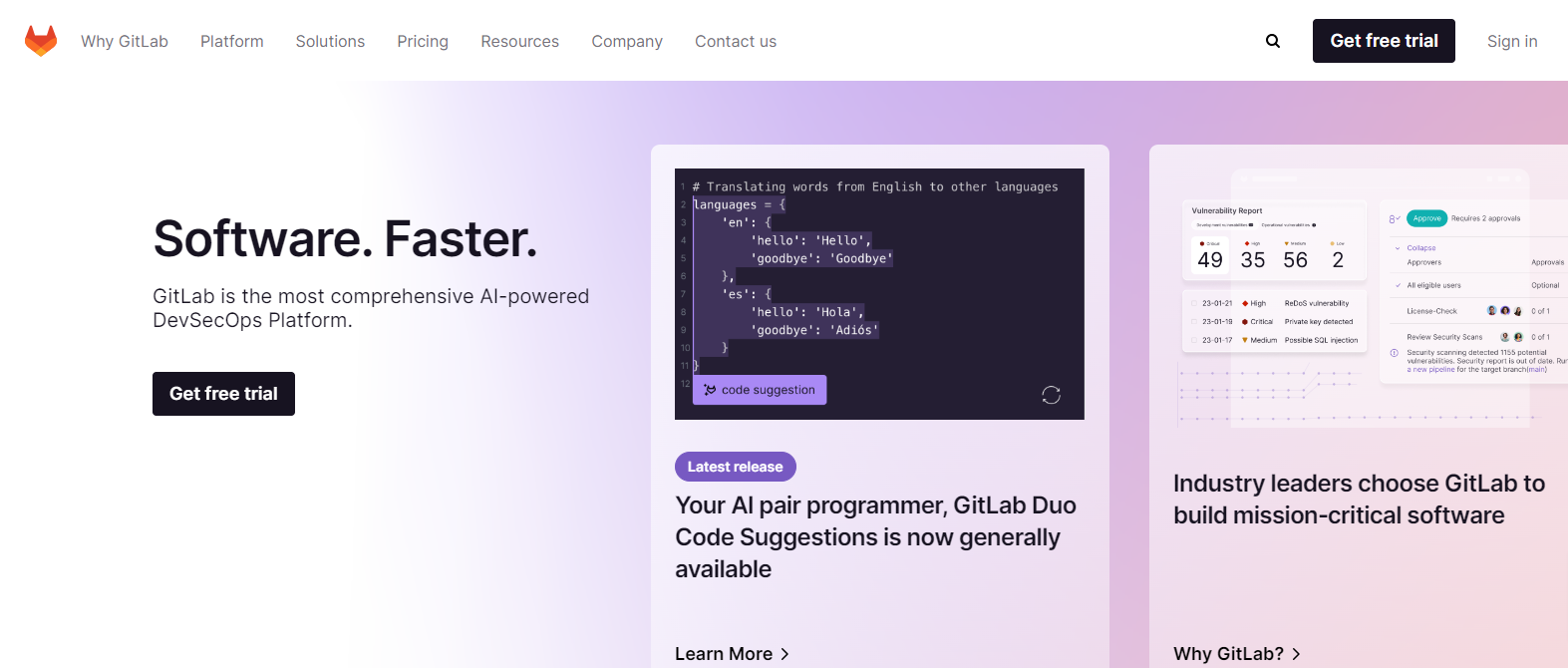The height and width of the screenshot is (668, 1568).
Task: Click the Software. Faster. heading
Action: (x=345, y=239)
